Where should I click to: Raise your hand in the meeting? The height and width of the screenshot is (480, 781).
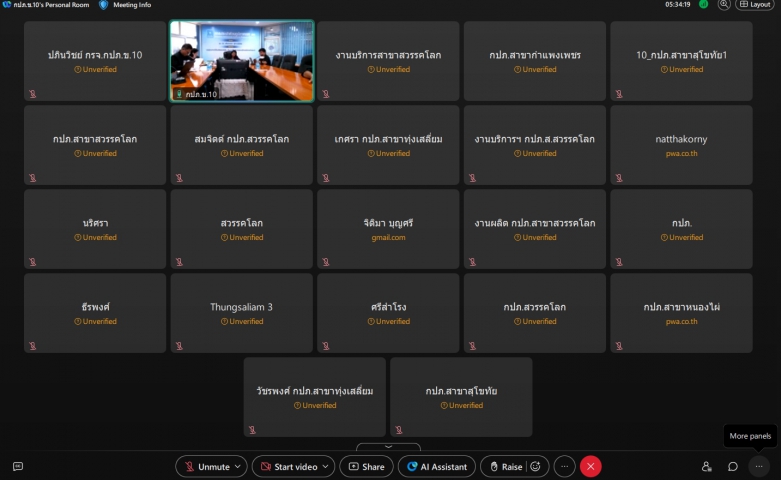[x=504, y=466]
